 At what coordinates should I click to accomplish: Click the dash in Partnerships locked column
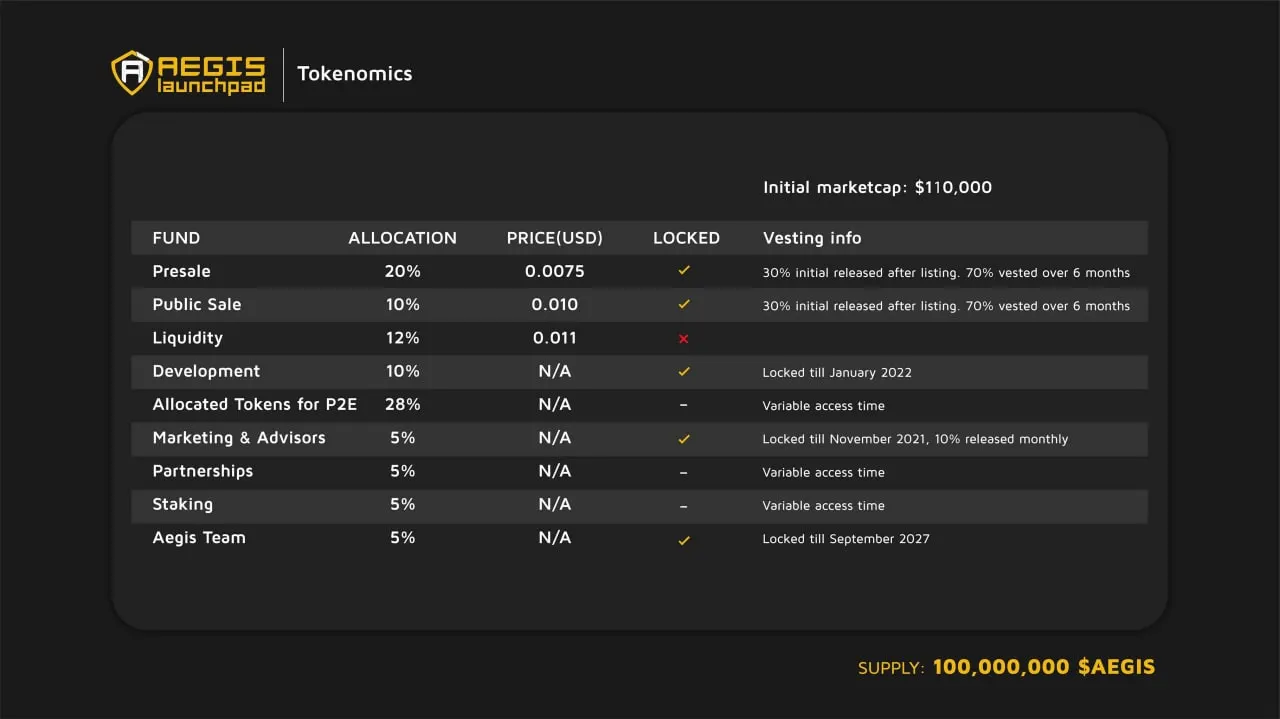tap(684, 472)
